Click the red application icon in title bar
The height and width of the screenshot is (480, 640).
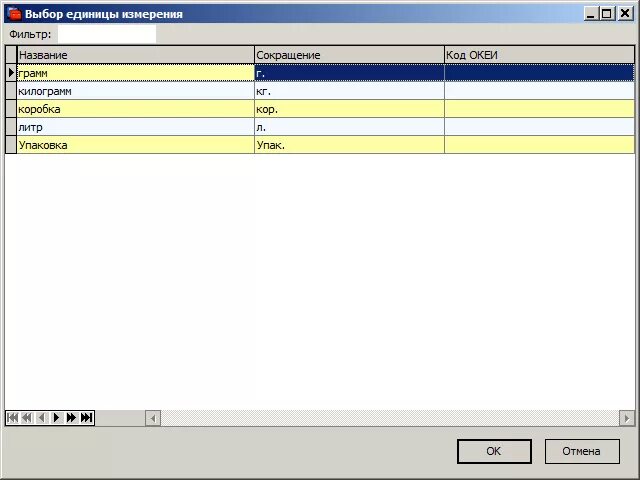[14, 13]
